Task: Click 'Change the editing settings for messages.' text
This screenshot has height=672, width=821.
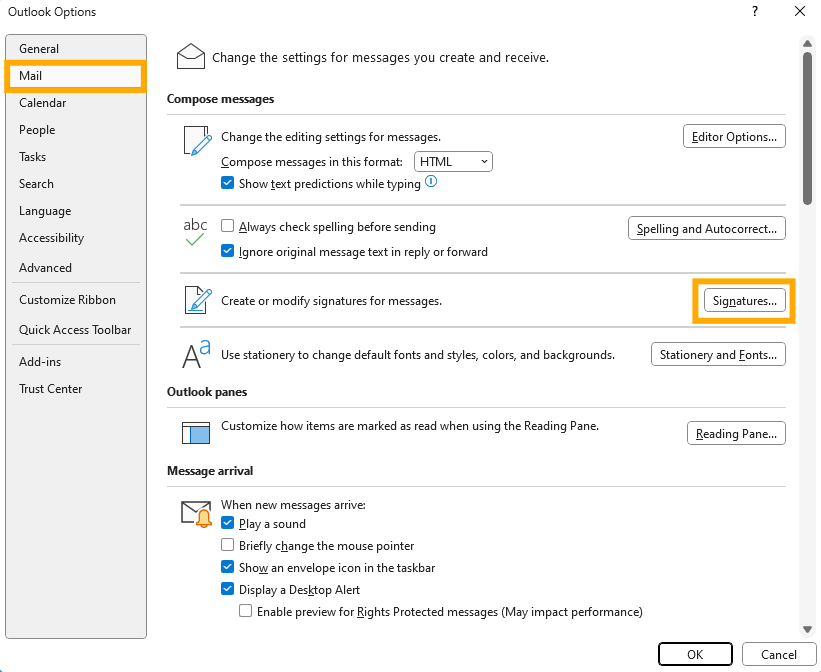Action: 331,137
